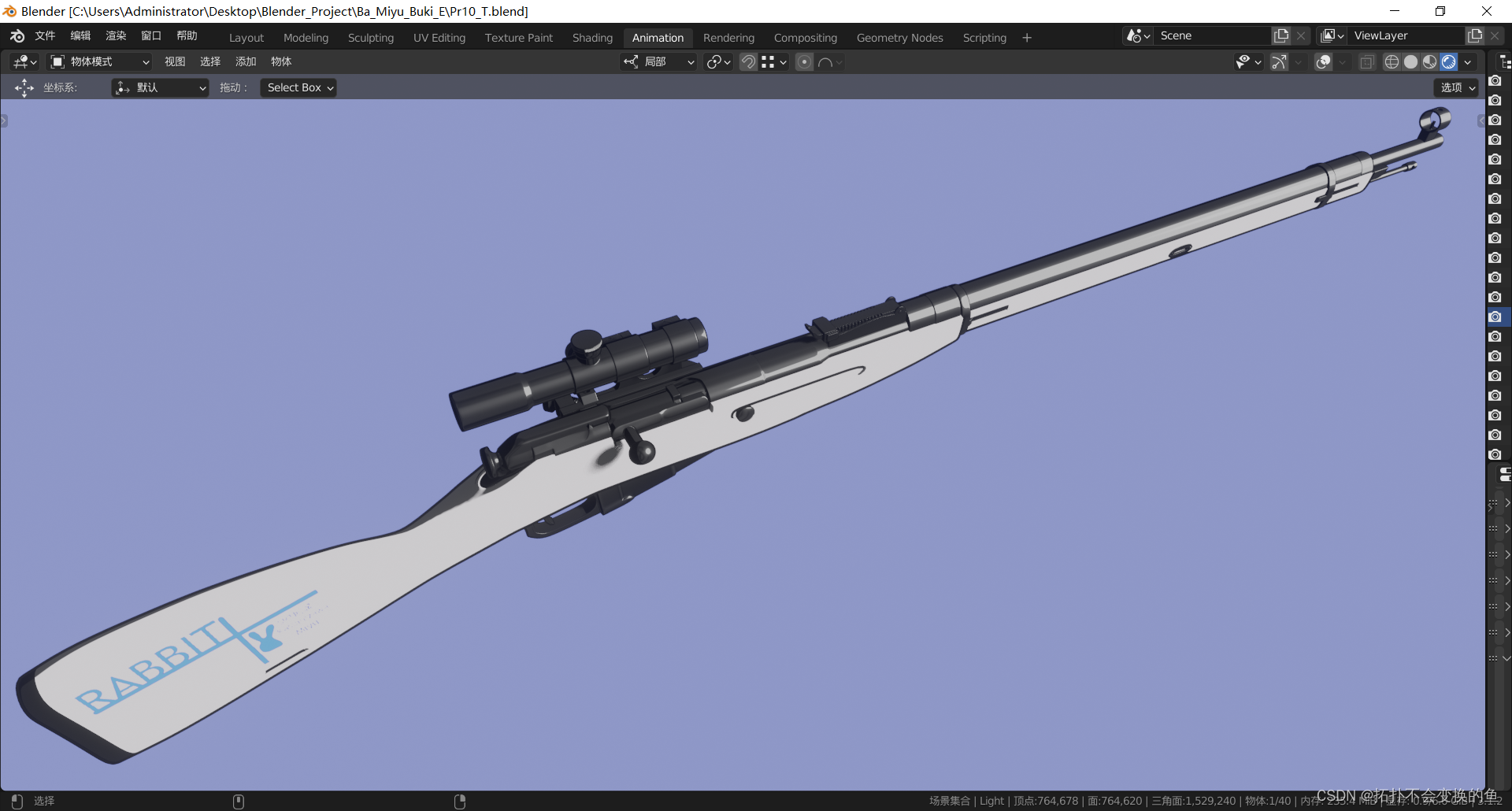Click the 场景集合 status bar text
Viewport: 1512px width, 811px height.
(950, 801)
